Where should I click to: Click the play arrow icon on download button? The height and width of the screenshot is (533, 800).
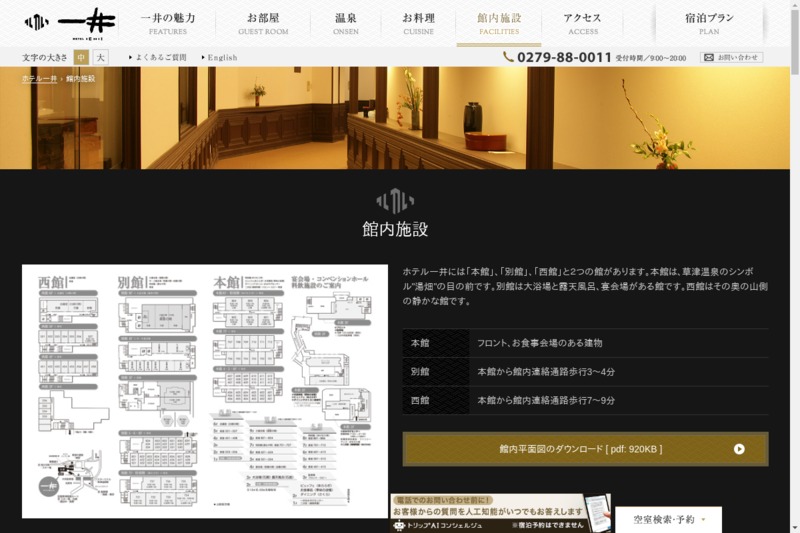[x=739, y=449]
